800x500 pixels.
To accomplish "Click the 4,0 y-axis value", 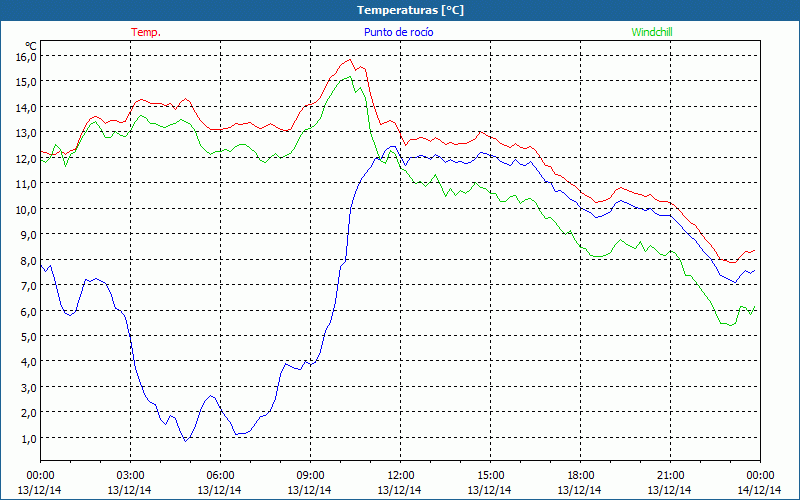I will 28,362.
